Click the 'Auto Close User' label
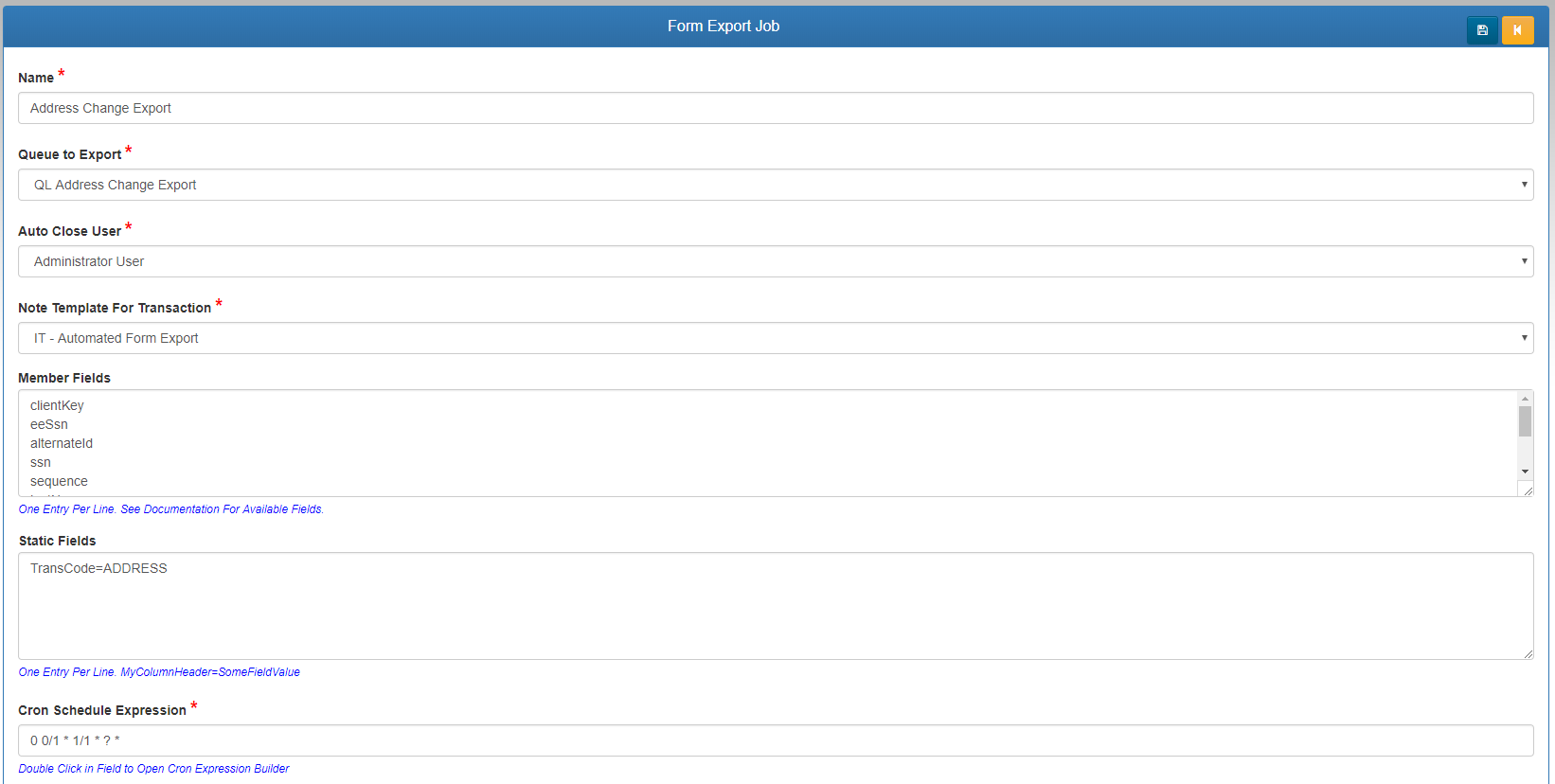Image resolution: width=1555 pixels, height=784 pixels. coord(70,231)
